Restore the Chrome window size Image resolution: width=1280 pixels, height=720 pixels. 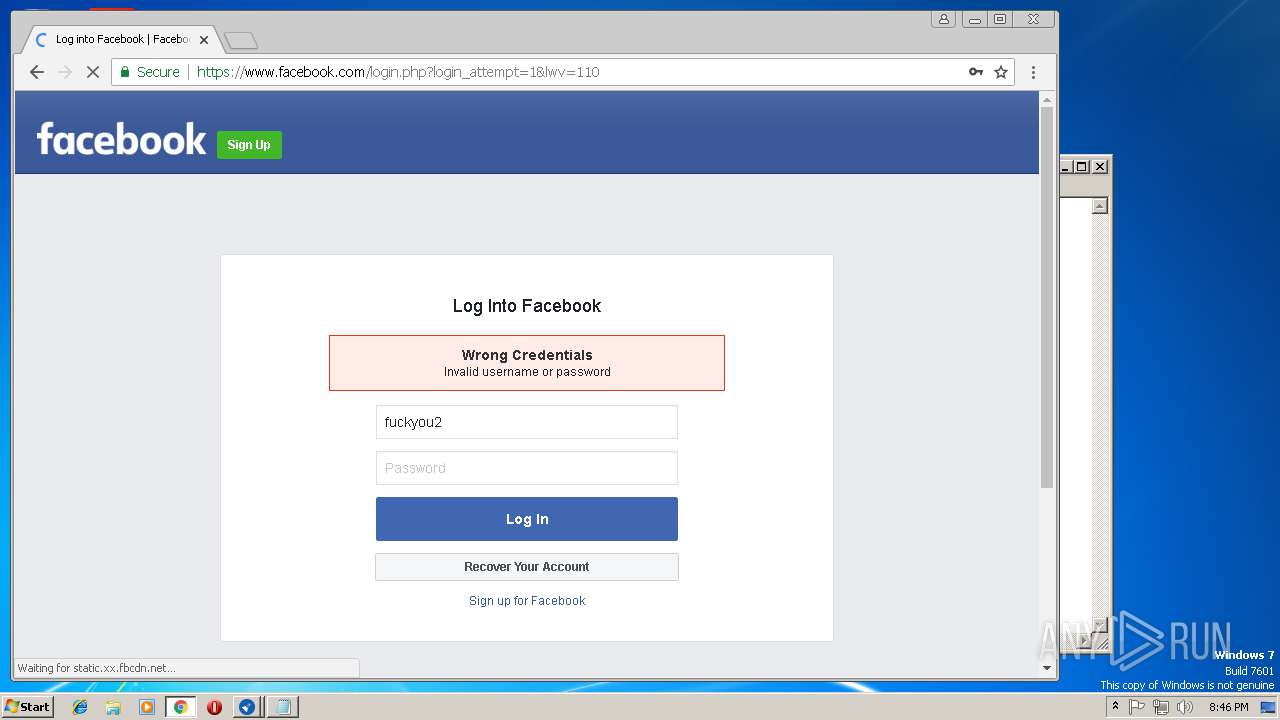(x=1000, y=19)
